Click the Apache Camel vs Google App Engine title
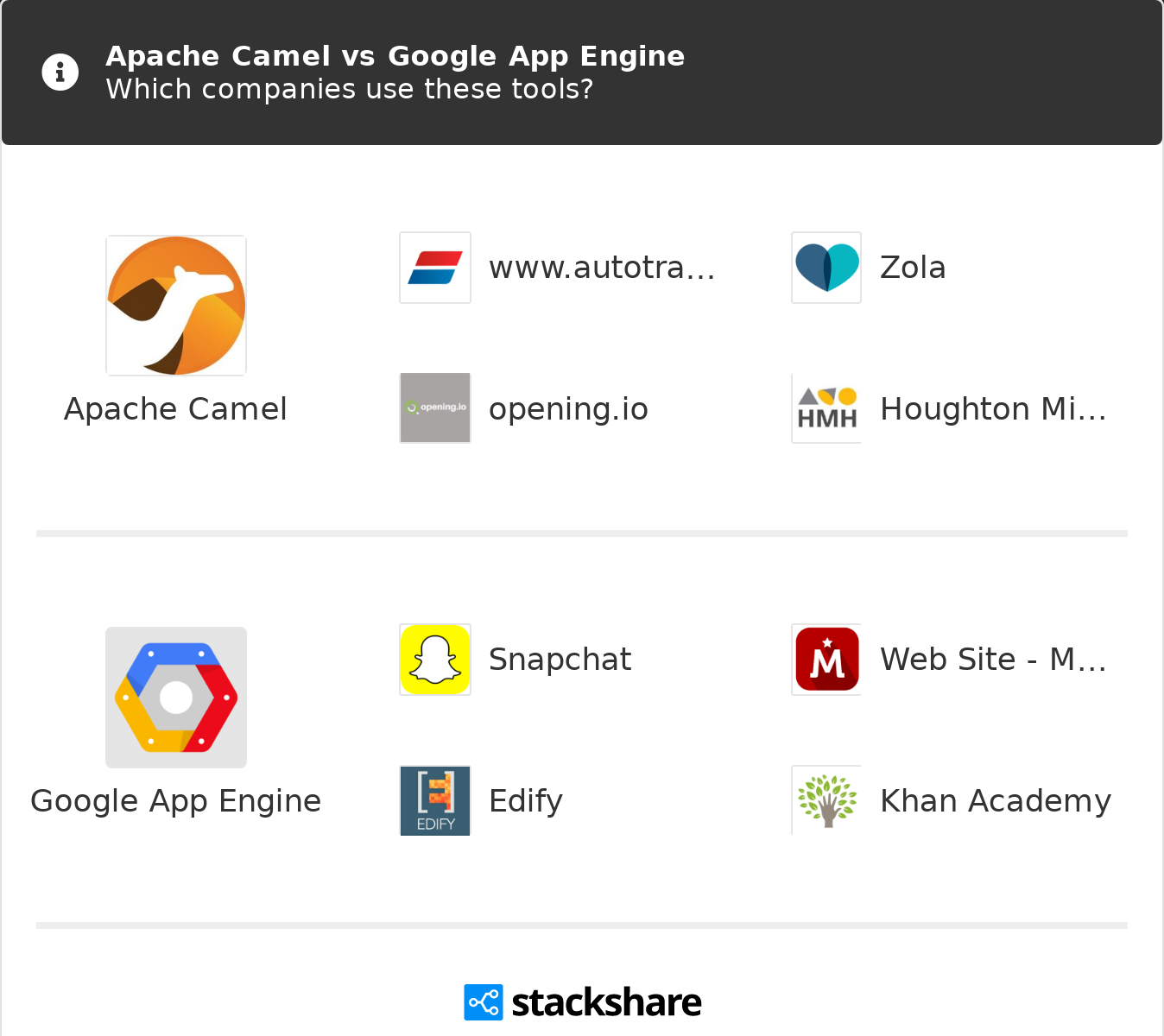 tap(395, 56)
